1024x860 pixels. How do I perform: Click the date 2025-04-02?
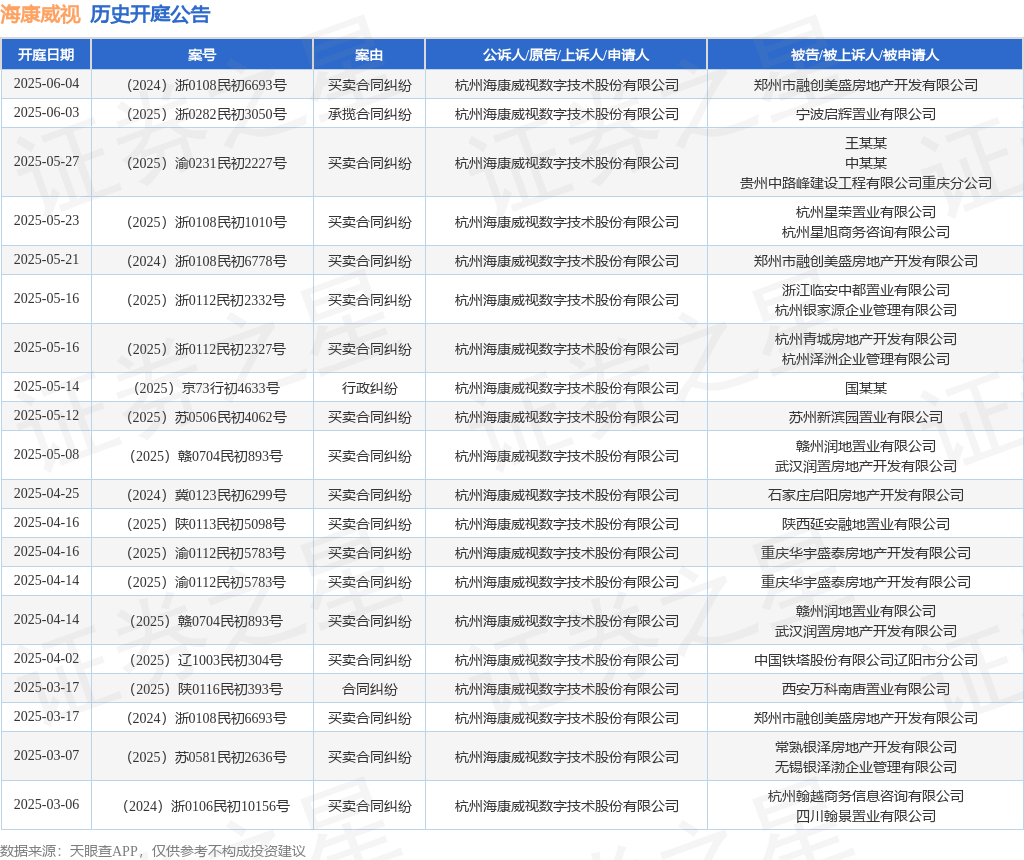pyautogui.click(x=46, y=658)
